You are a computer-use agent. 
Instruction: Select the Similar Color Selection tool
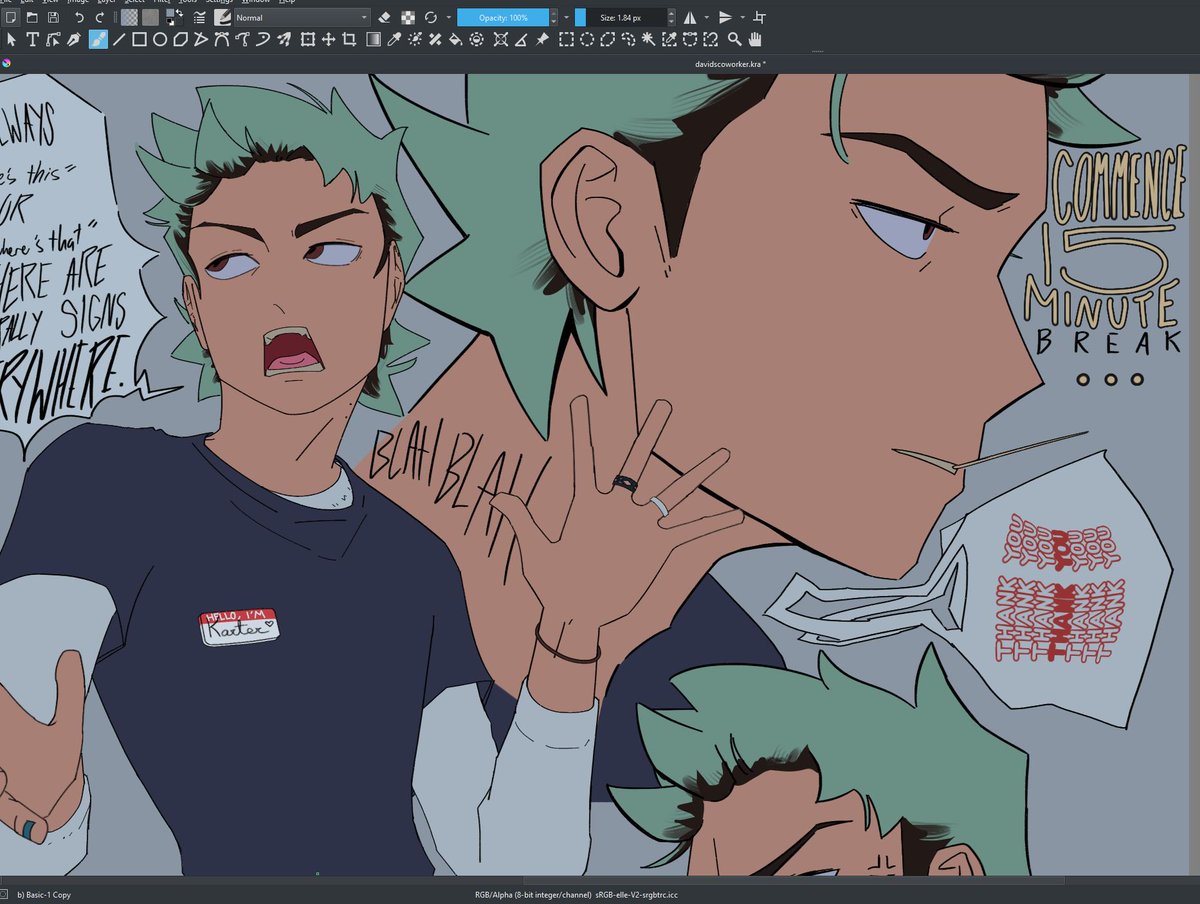[x=669, y=40]
